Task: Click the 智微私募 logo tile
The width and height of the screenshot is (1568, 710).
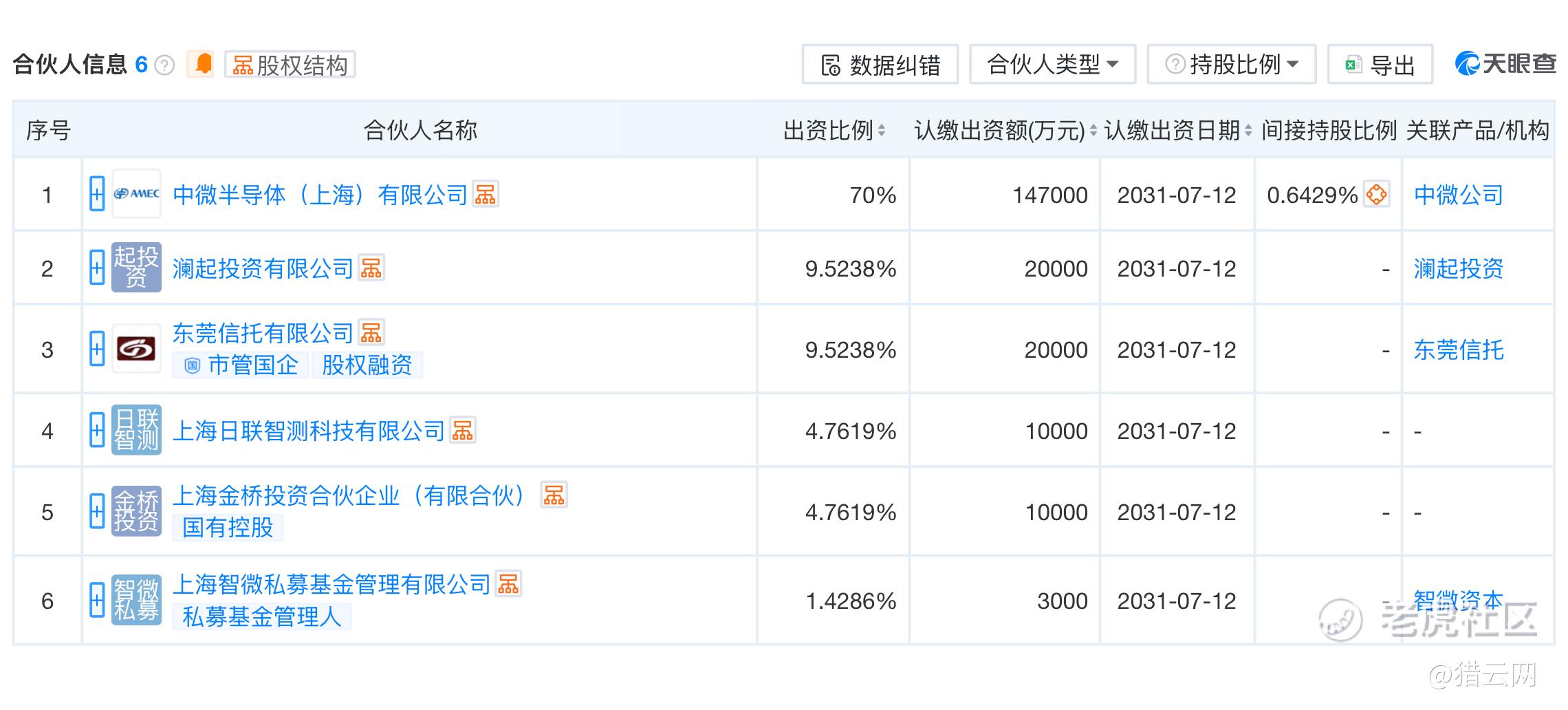Action: (x=136, y=600)
